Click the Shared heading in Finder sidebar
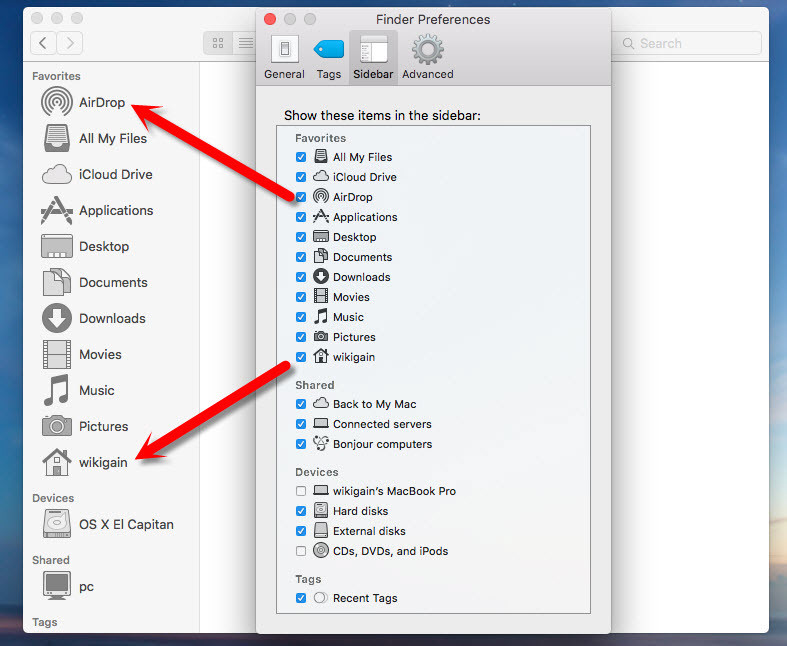This screenshot has width=787, height=646. [x=51, y=560]
